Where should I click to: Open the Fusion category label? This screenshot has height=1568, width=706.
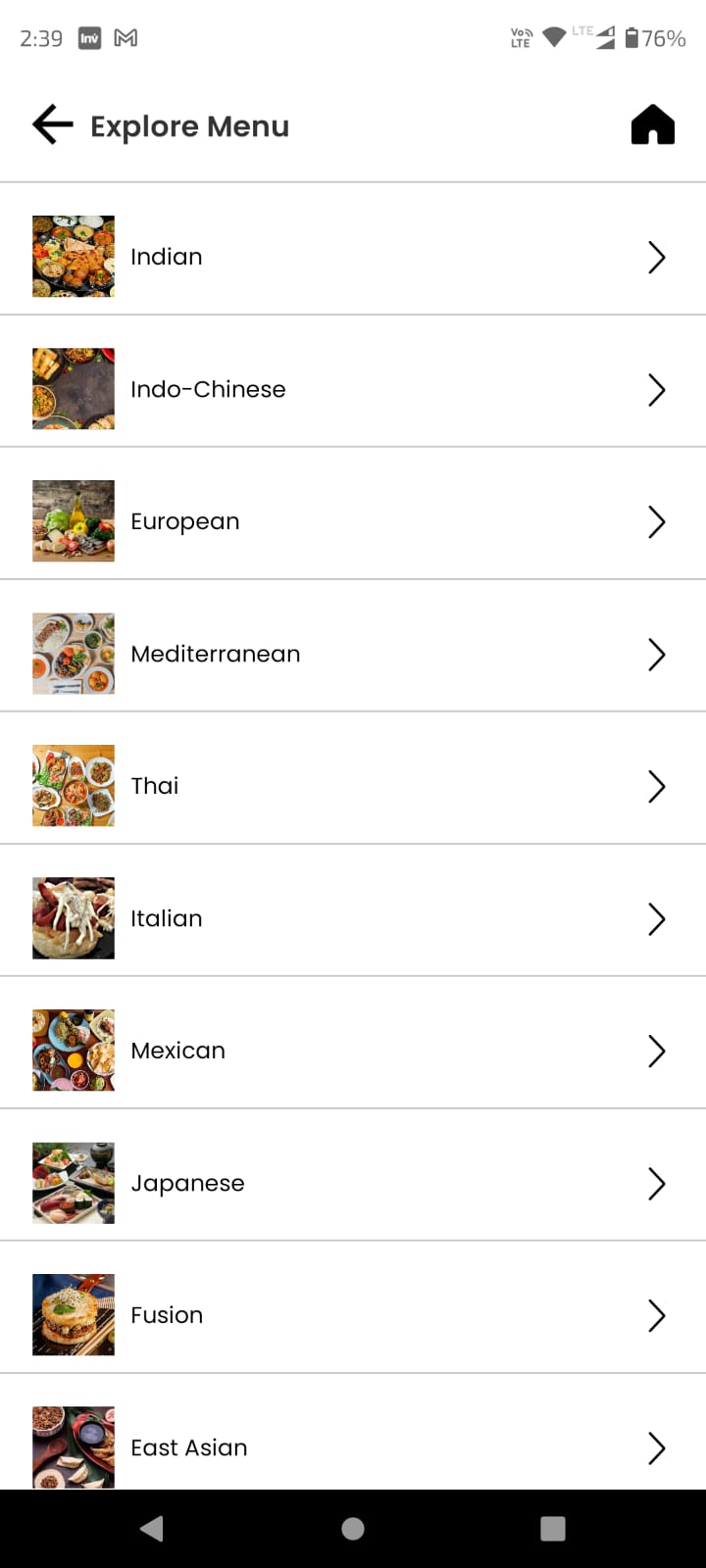point(167,1315)
